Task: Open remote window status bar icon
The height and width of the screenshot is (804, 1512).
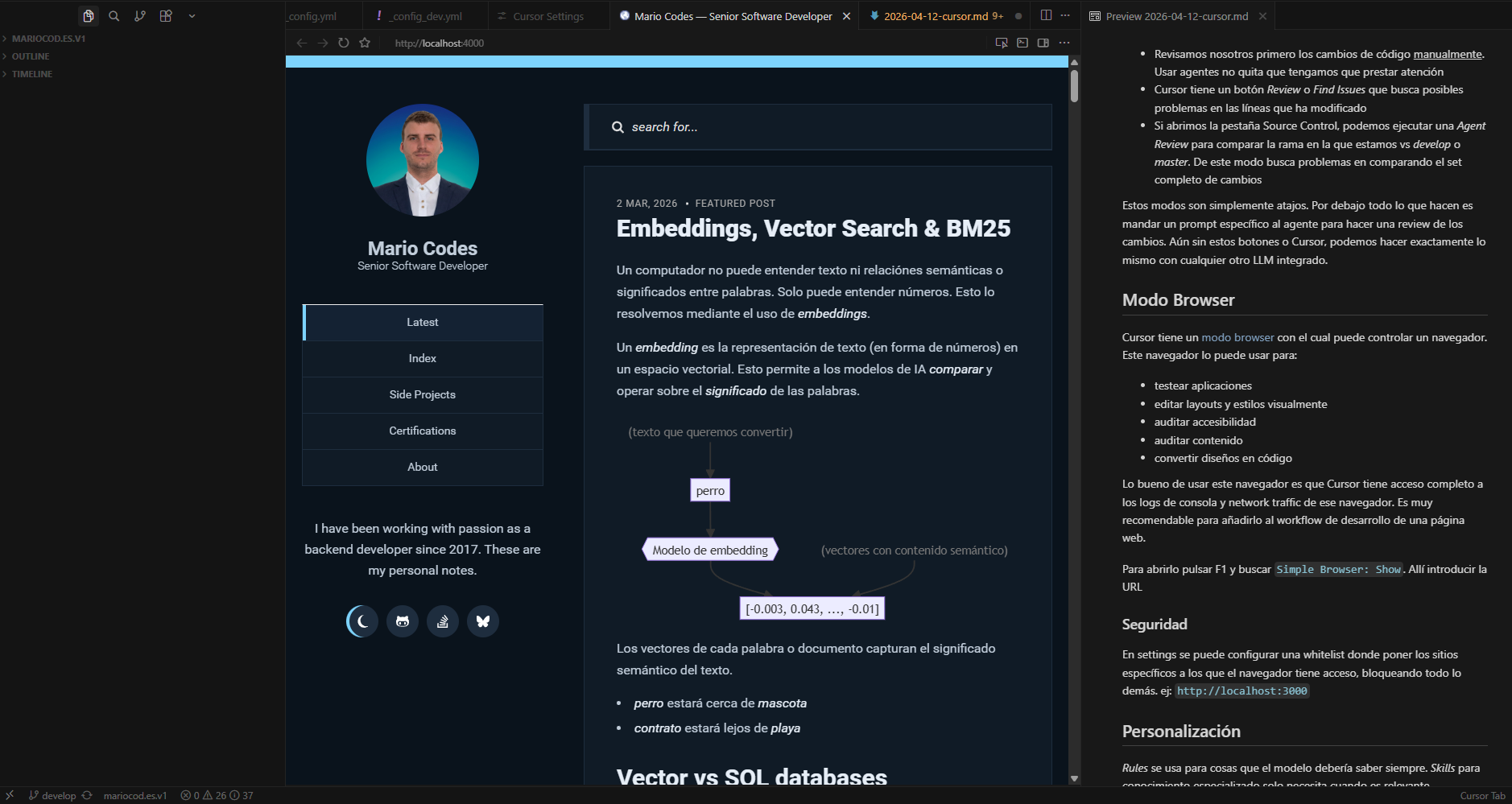Action: click(x=10, y=795)
